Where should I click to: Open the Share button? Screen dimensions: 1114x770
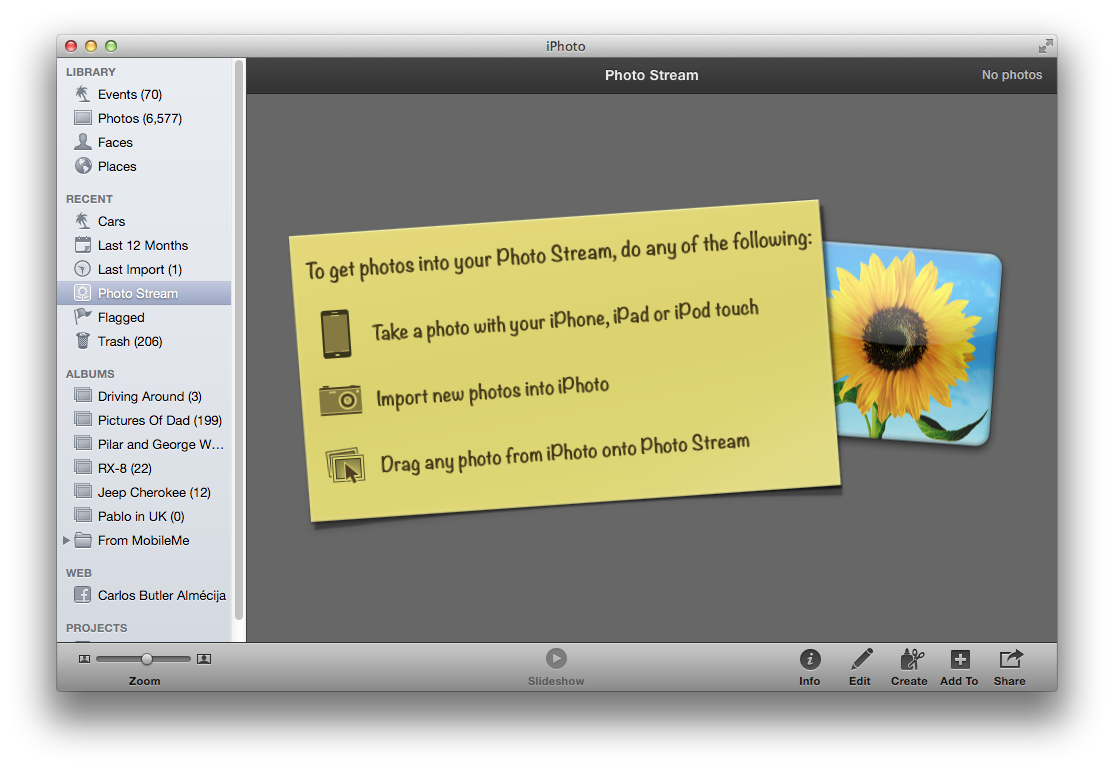point(1010,668)
